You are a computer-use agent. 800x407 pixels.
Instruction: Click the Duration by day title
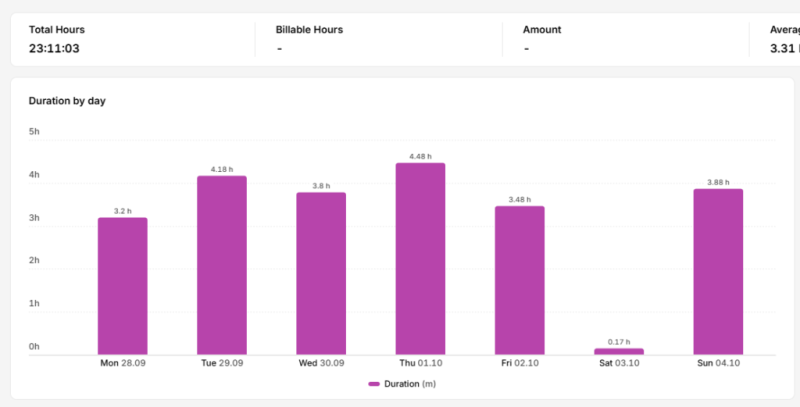67,101
